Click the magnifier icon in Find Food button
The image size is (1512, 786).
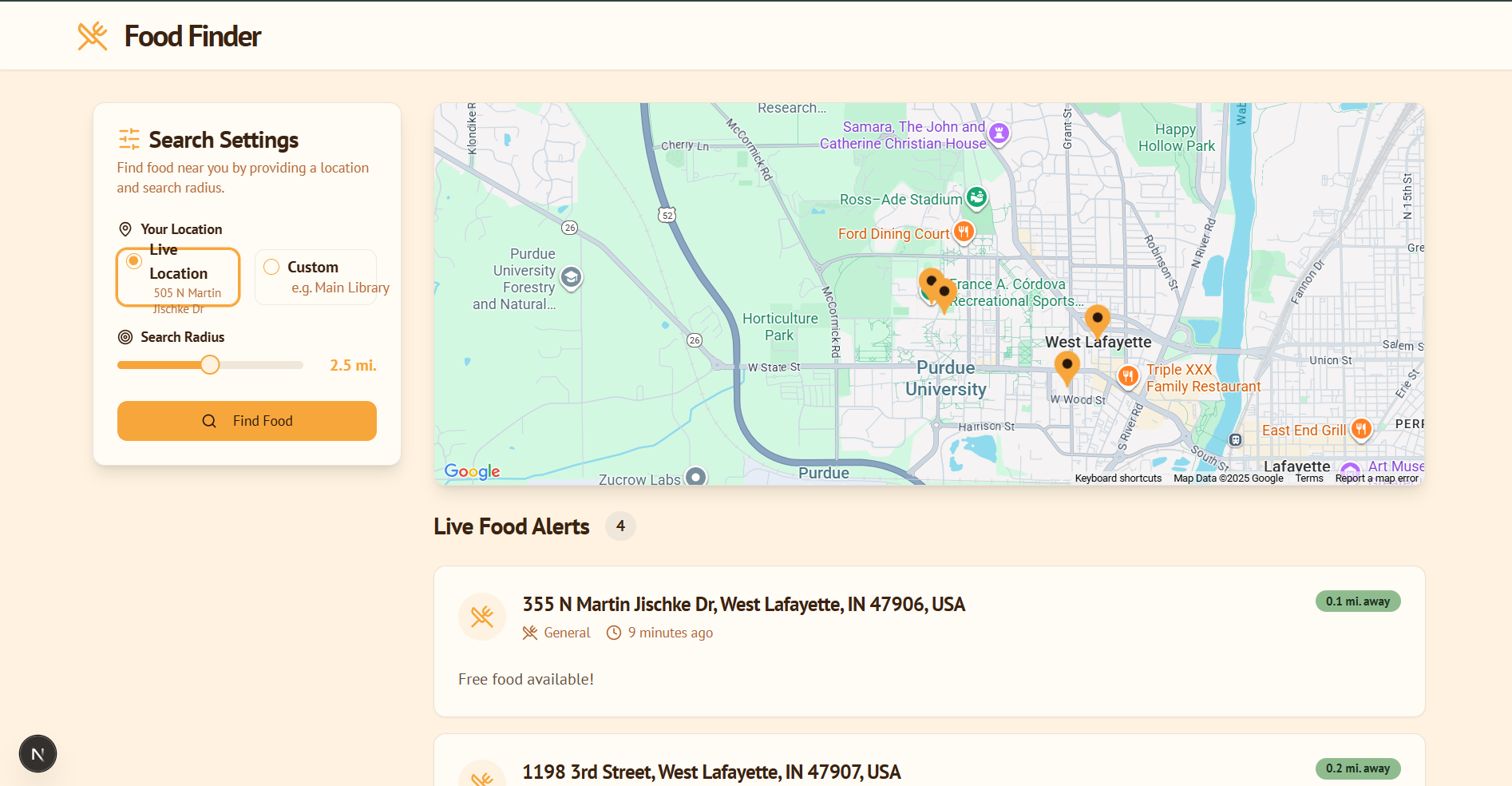point(209,421)
